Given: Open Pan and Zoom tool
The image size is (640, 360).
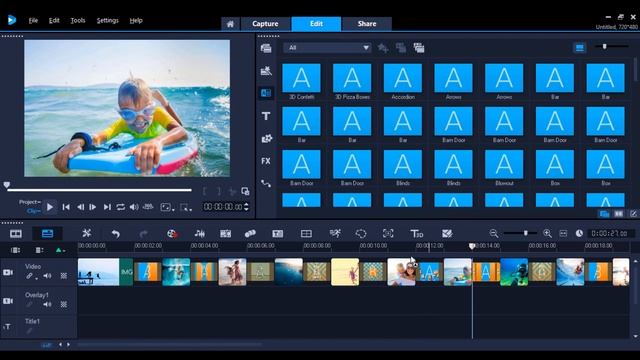Looking at the screenshot, I should 388,233.
